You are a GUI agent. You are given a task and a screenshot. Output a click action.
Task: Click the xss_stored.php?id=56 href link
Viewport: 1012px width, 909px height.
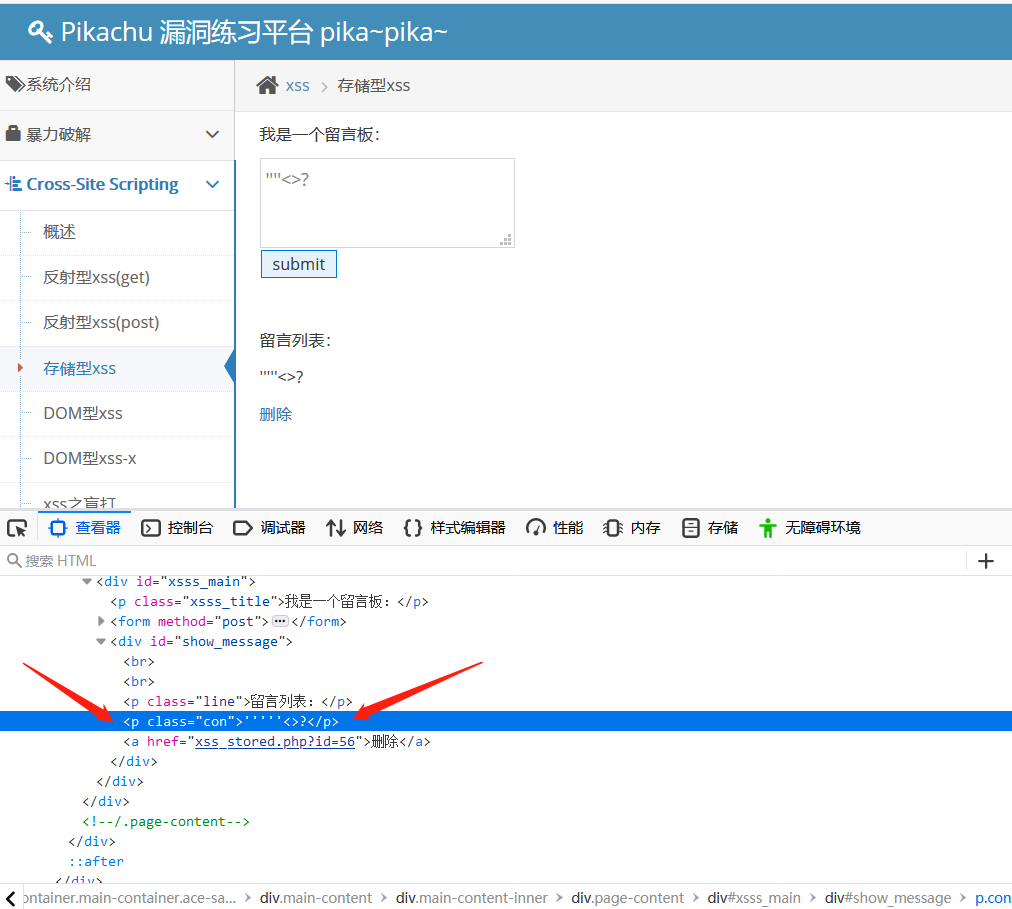pos(275,742)
